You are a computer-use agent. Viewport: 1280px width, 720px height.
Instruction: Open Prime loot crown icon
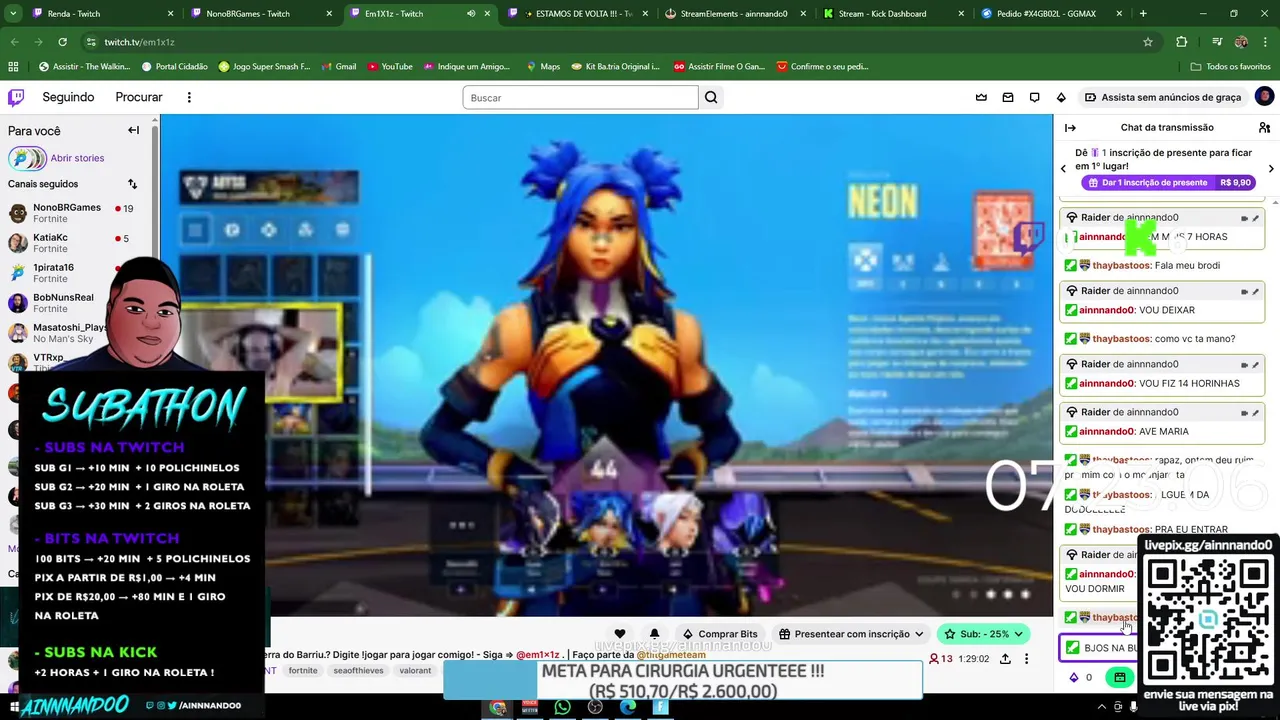click(x=981, y=97)
